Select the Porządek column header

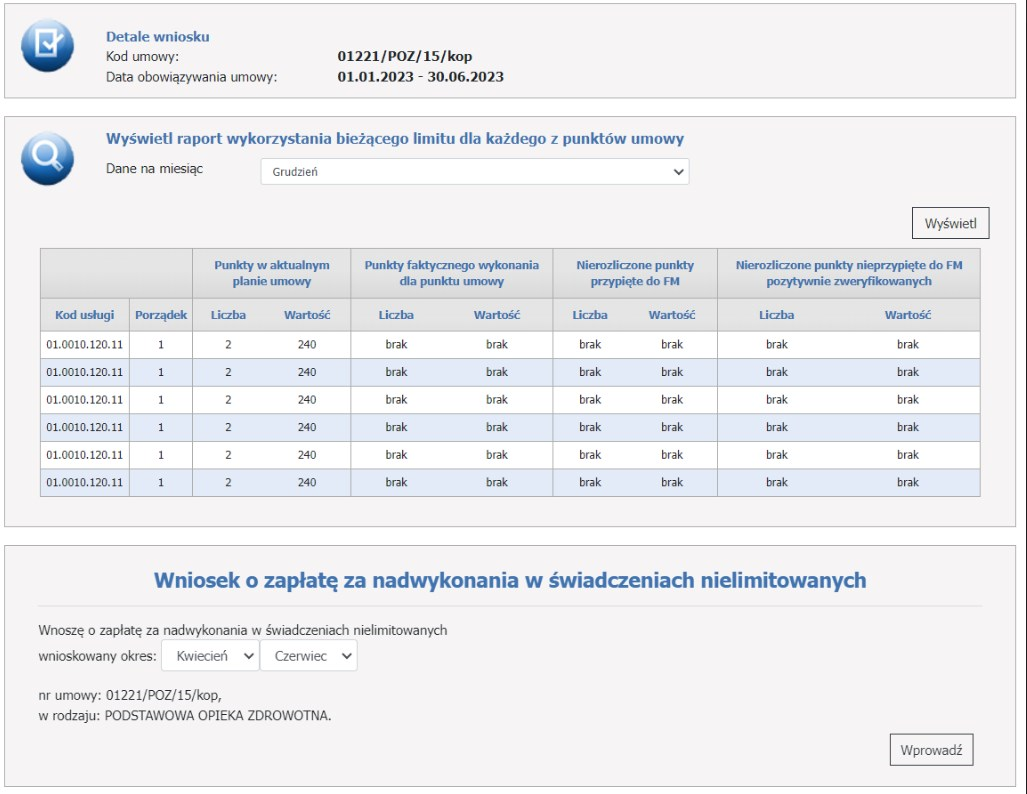161,315
